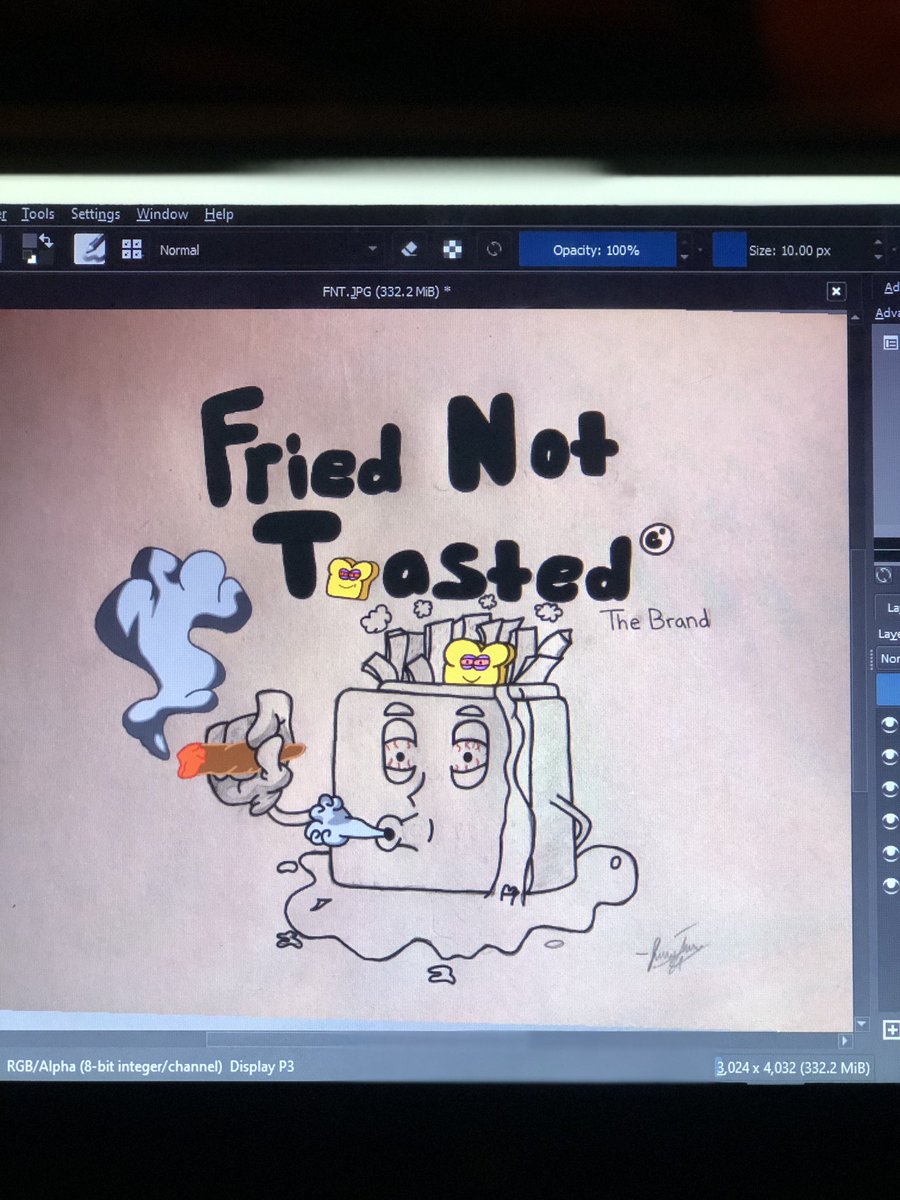
Task: Open the Settings menu
Action: tap(95, 214)
